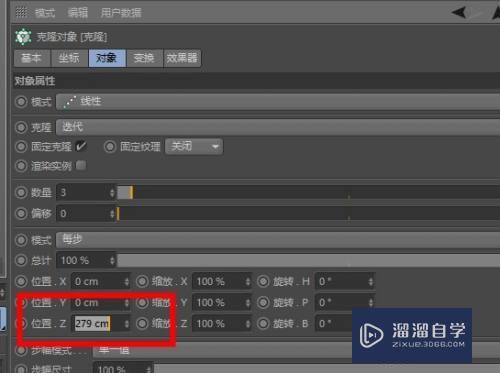
Task: Click the animation dot beside 总计
Action: (x=21, y=260)
